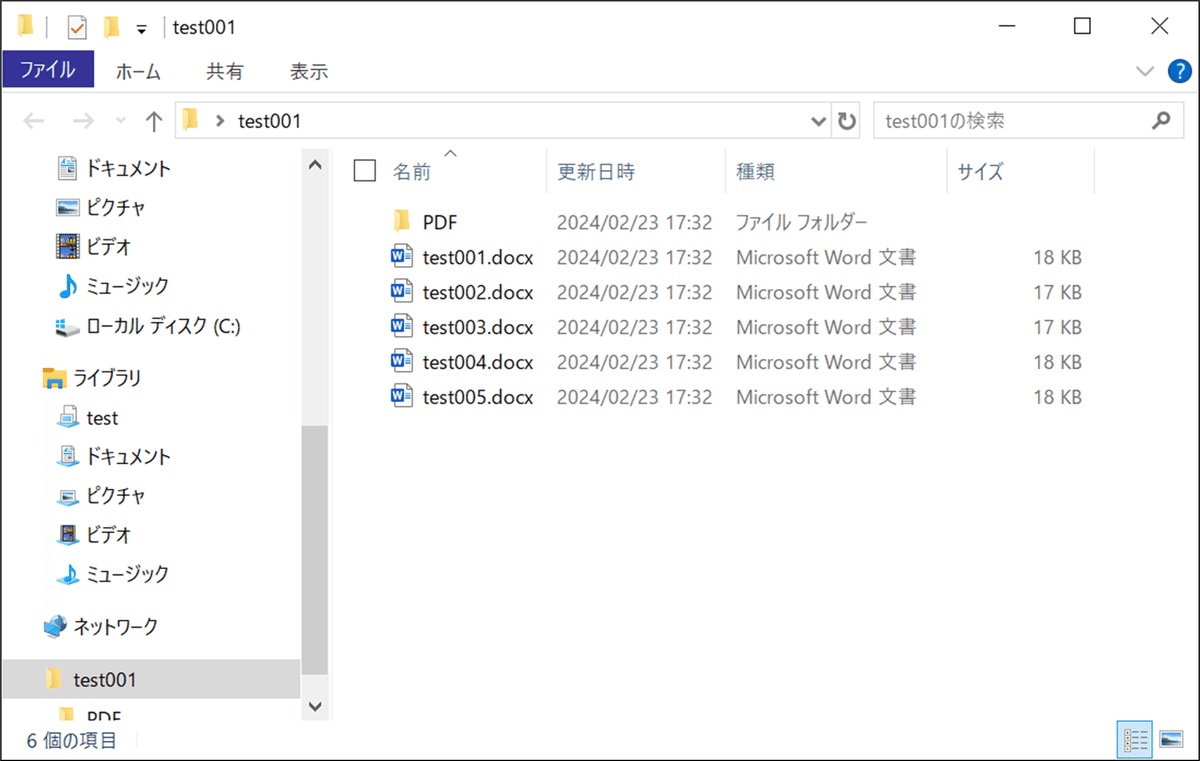Select the test005.docx Word icon
Viewport: 1200px width, 761px height.
(402, 397)
